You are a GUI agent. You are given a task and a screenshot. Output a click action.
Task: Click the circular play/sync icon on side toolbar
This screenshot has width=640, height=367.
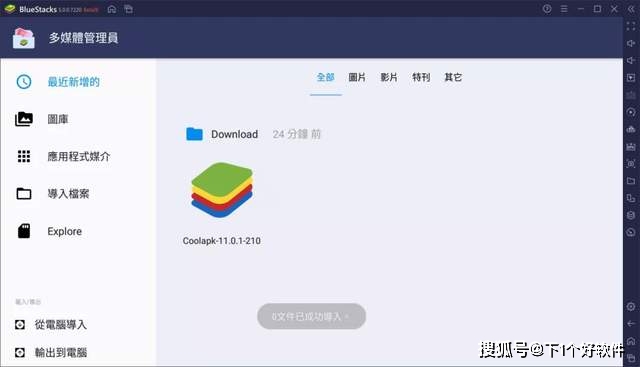(631, 112)
